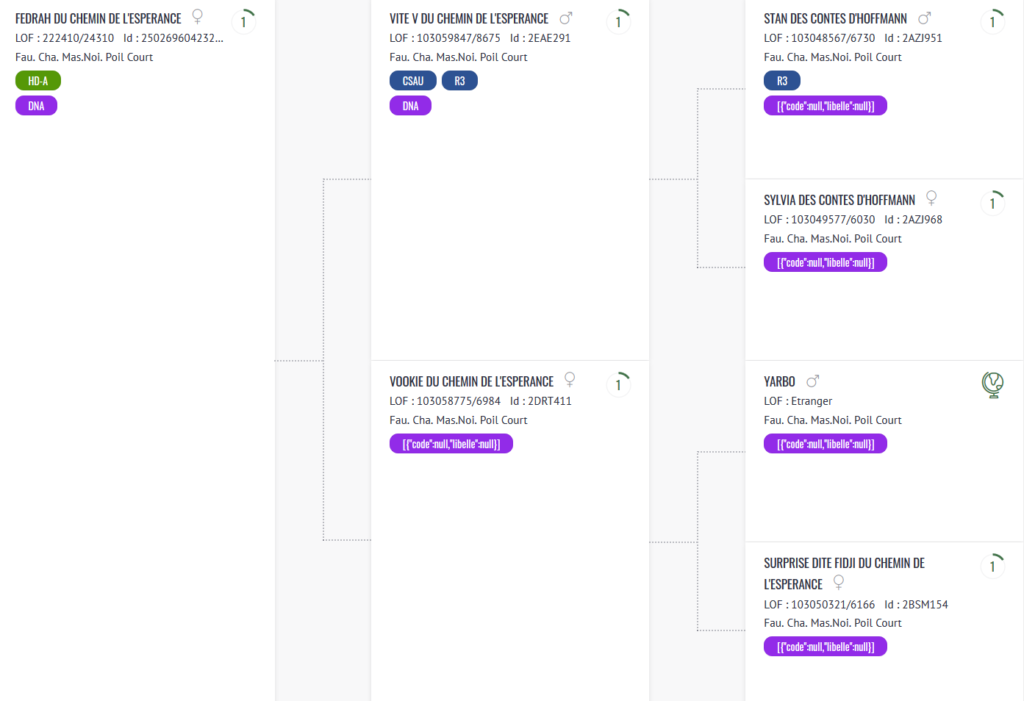The image size is (1024, 701).
Task: Click the circular 1 indicator on FEDRAH card
Action: click(244, 22)
